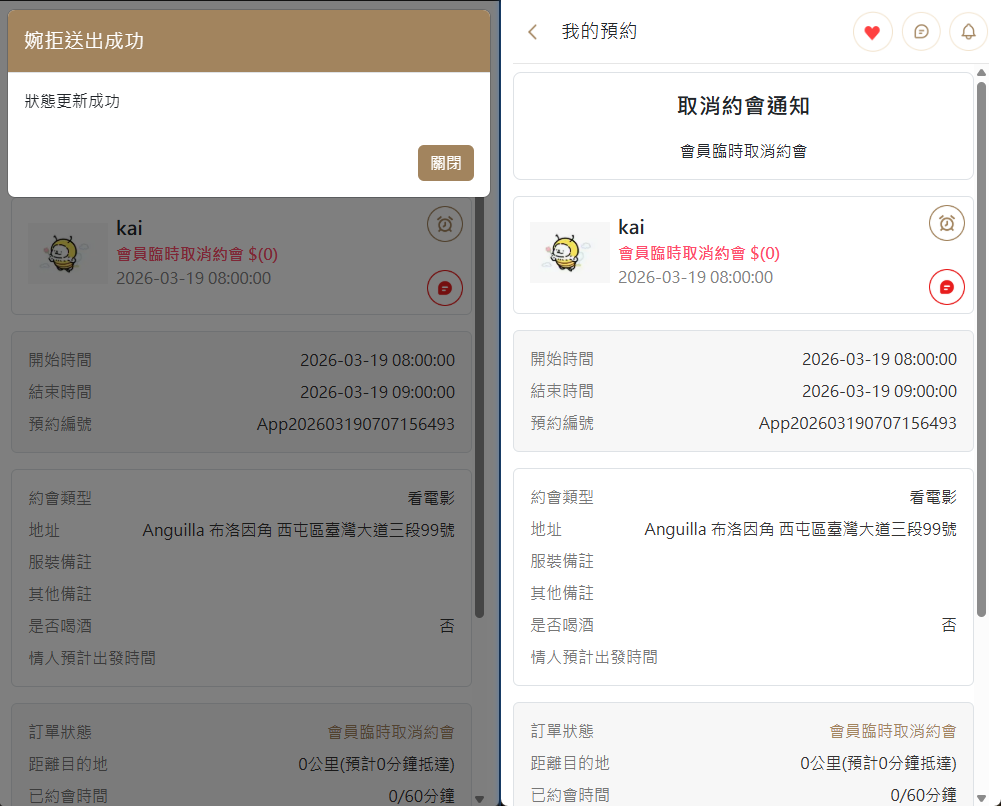Click kai name in right panel card

click(631, 227)
